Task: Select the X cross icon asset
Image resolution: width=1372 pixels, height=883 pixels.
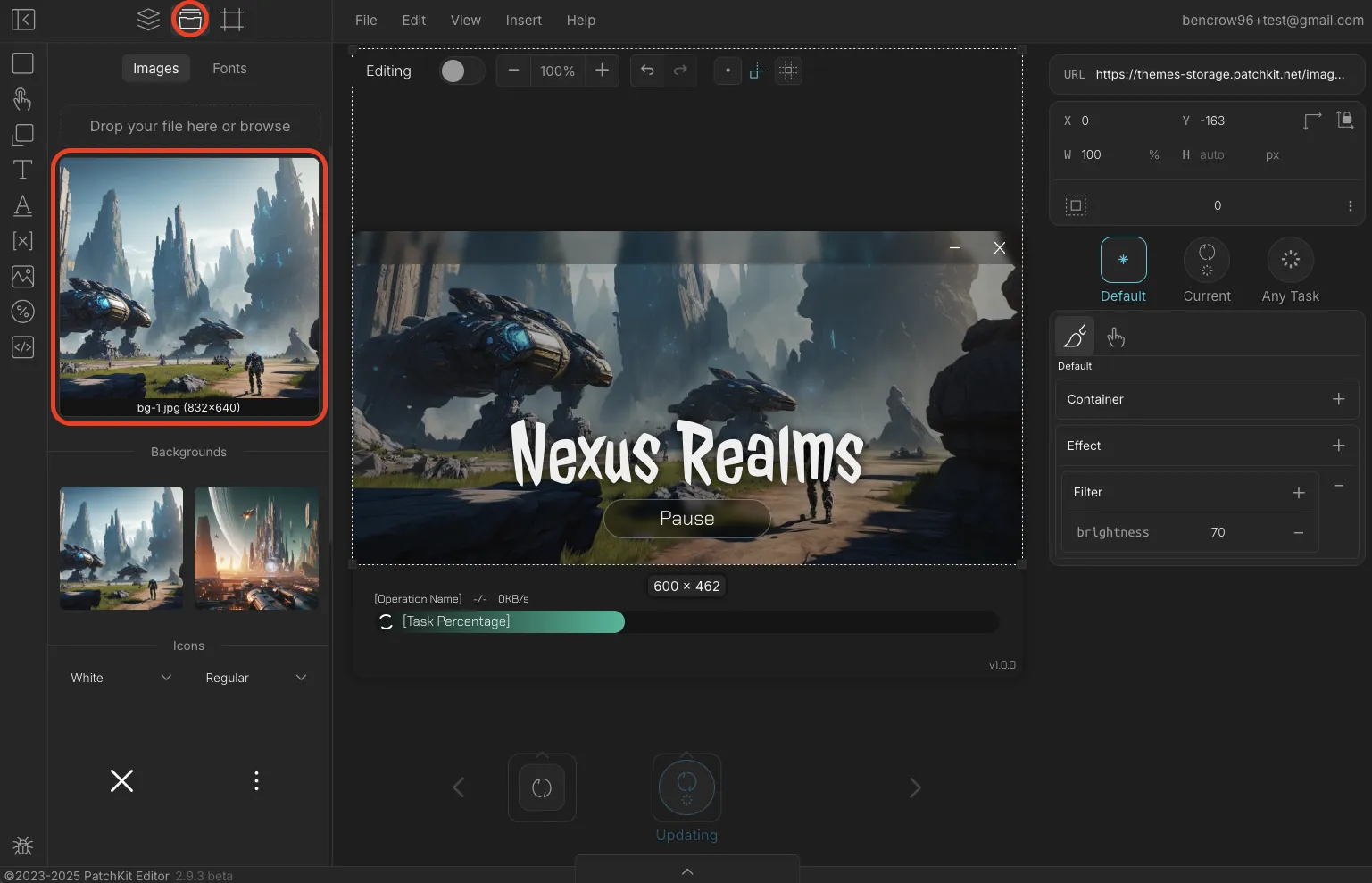Action: pyautogui.click(x=121, y=781)
